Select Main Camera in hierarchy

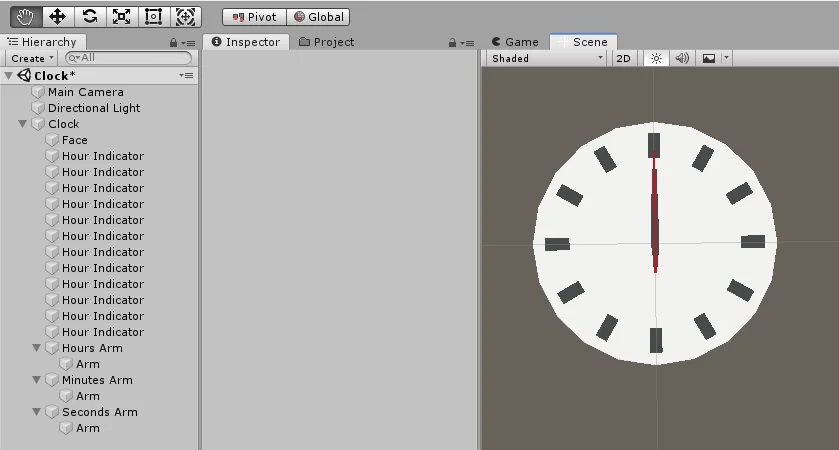[86, 92]
